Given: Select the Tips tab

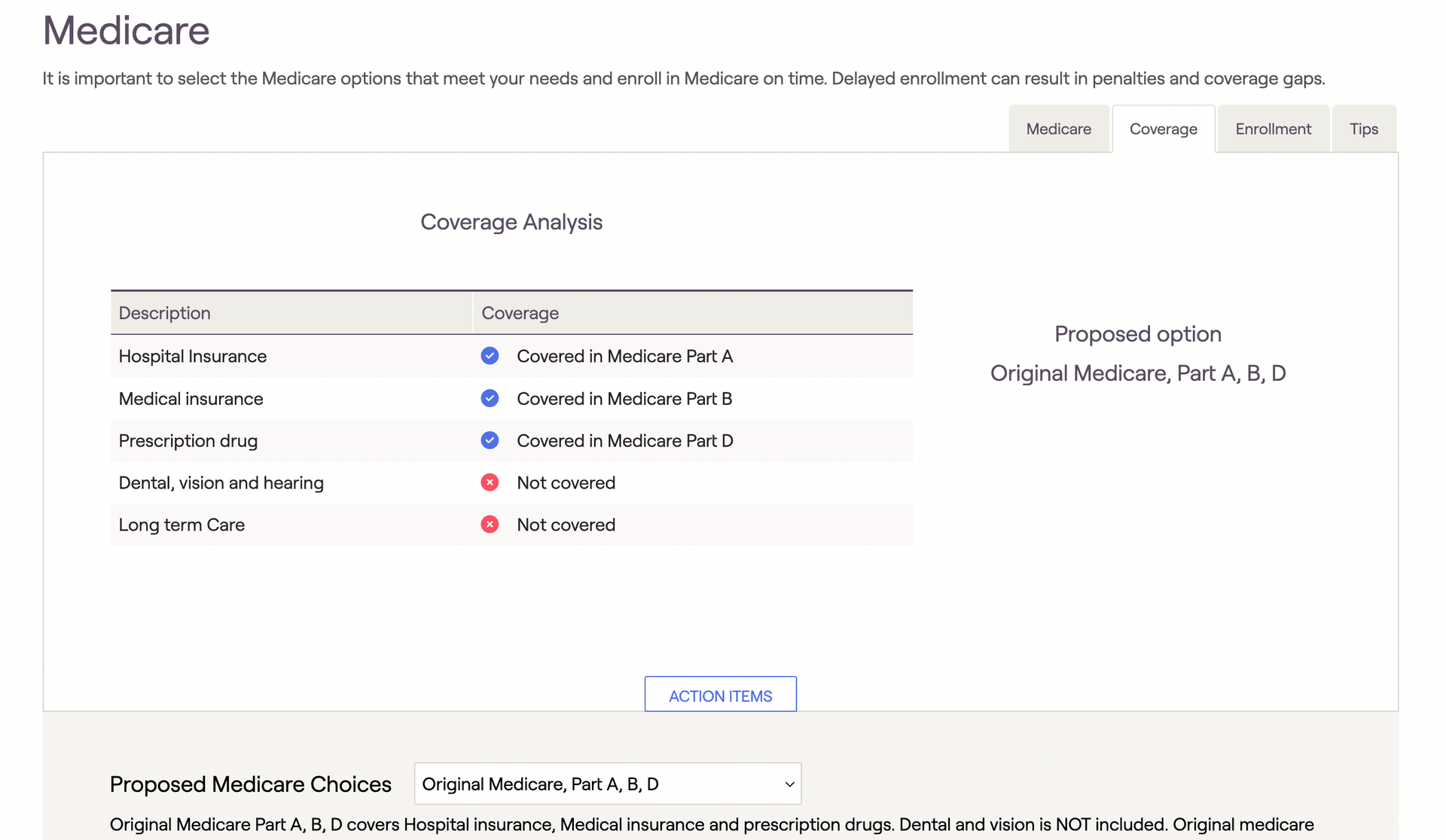Looking at the screenshot, I should (1363, 129).
